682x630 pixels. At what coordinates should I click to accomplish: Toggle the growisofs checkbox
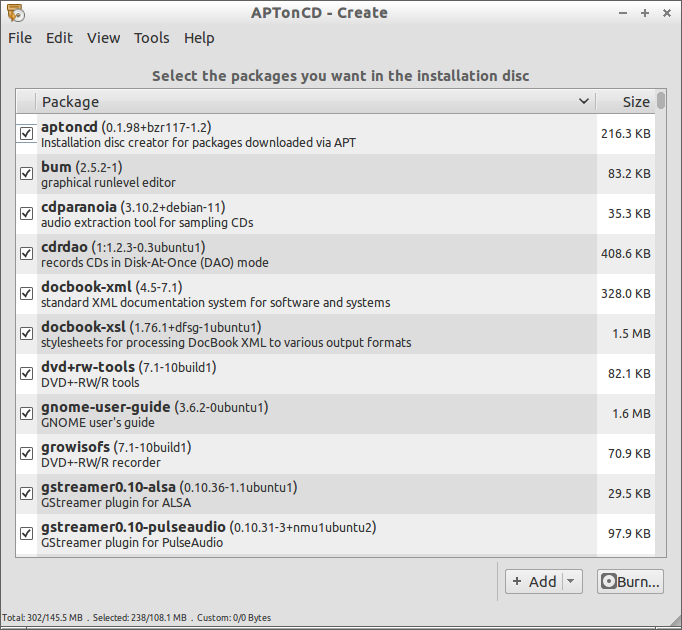pos(27,453)
